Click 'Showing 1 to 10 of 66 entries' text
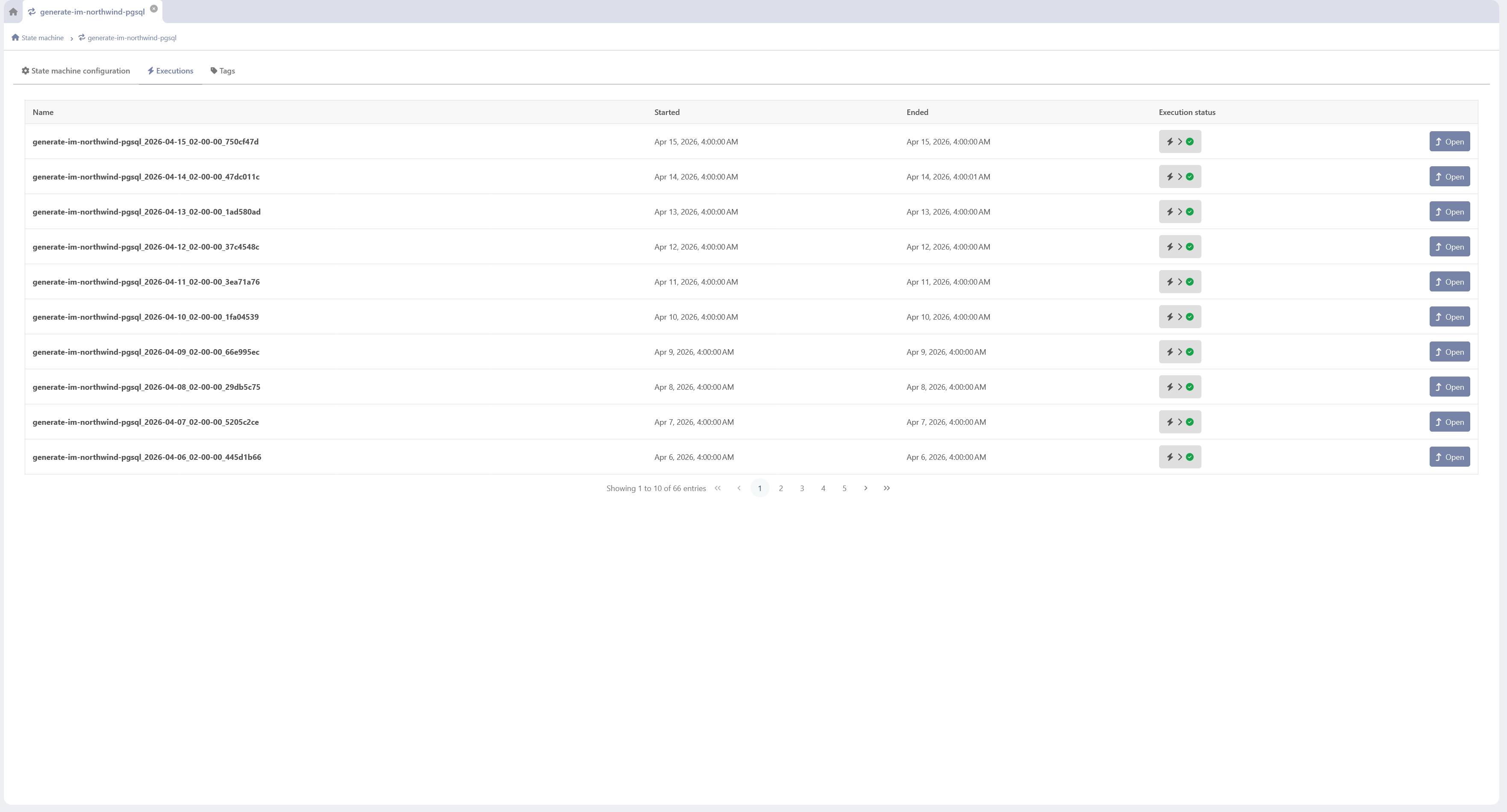Image resolution: width=1507 pixels, height=812 pixels. tap(656, 488)
